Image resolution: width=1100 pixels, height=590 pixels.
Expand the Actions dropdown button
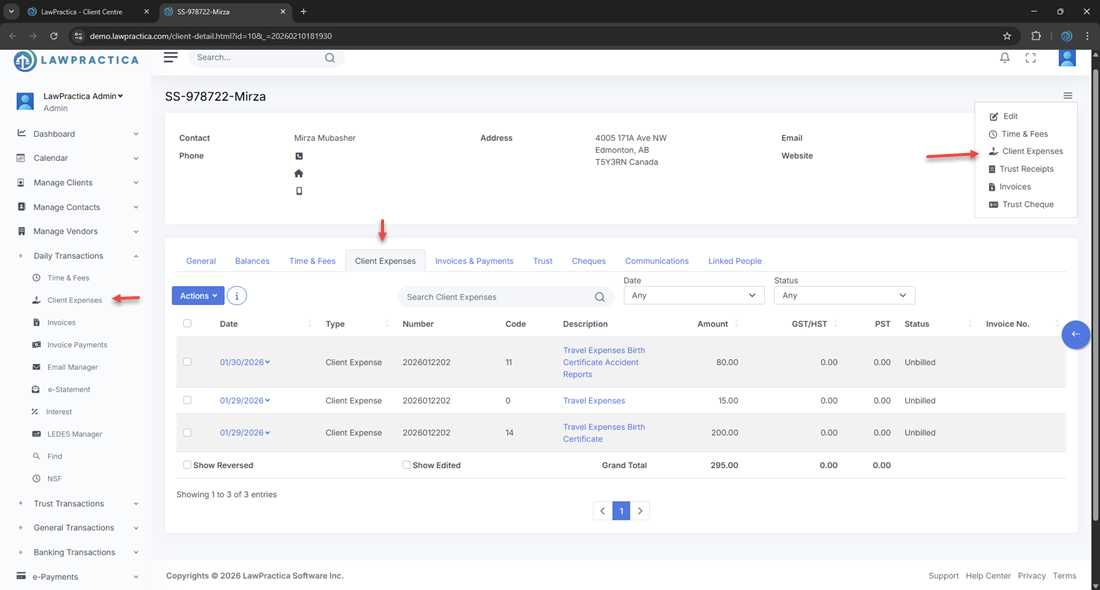click(x=198, y=296)
